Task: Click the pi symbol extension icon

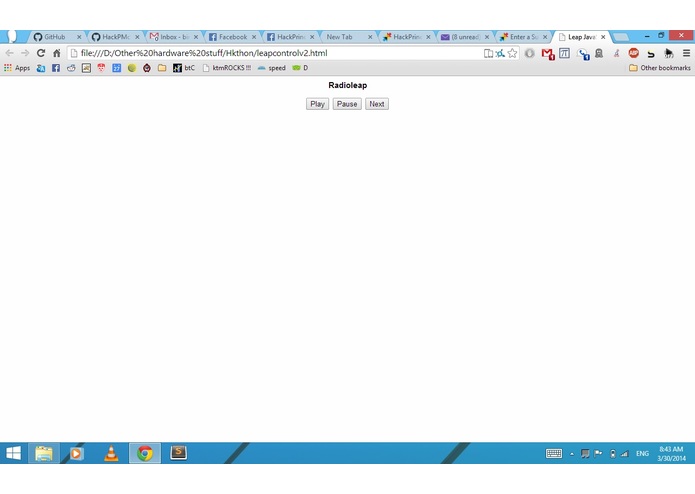Action: [564, 53]
